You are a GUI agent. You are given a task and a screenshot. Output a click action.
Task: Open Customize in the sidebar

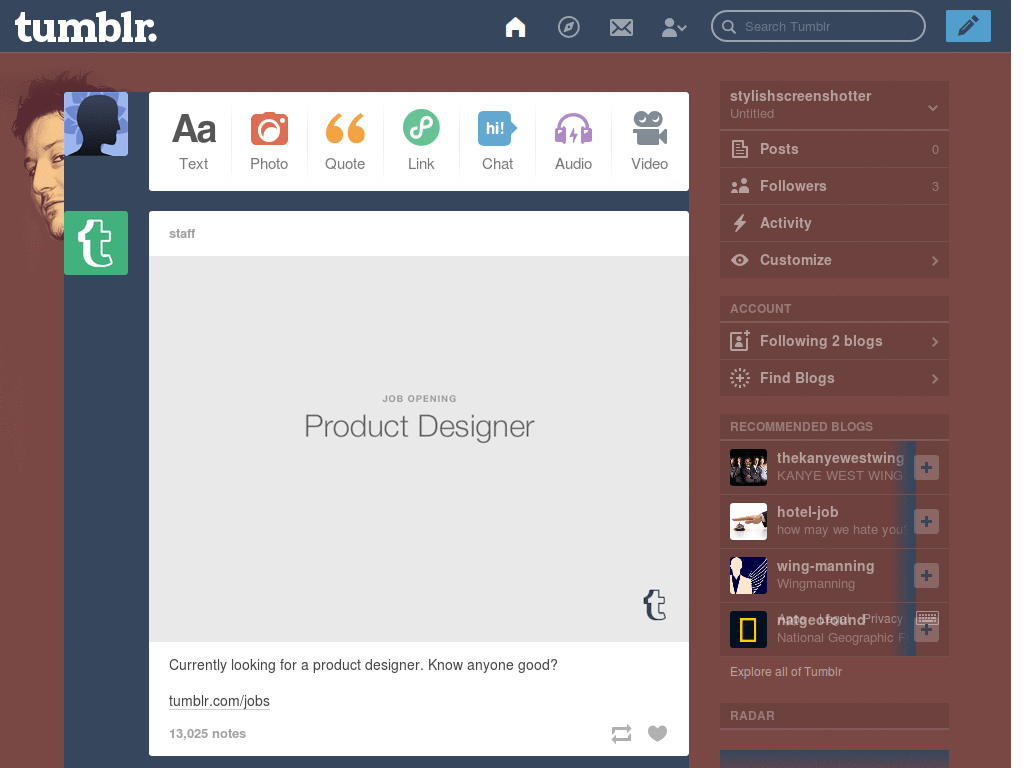pyautogui.click(x=834, y=260)
